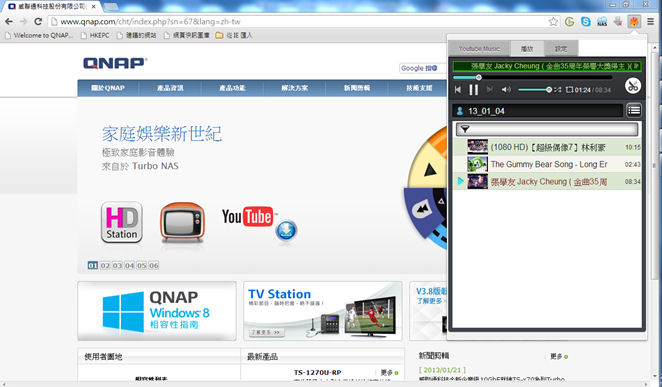This screenshot has height=387, width=662.
Task: Click thumbnail of 超級偶像7 video
Action: click(478, 147)
